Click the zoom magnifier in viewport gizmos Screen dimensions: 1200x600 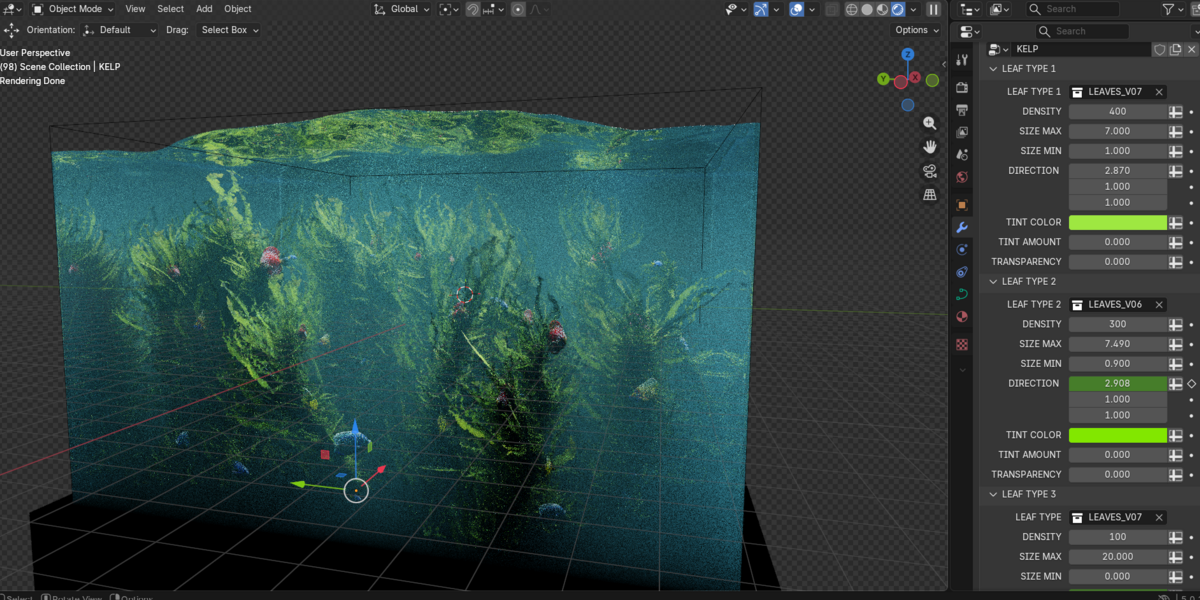point(930,123)
